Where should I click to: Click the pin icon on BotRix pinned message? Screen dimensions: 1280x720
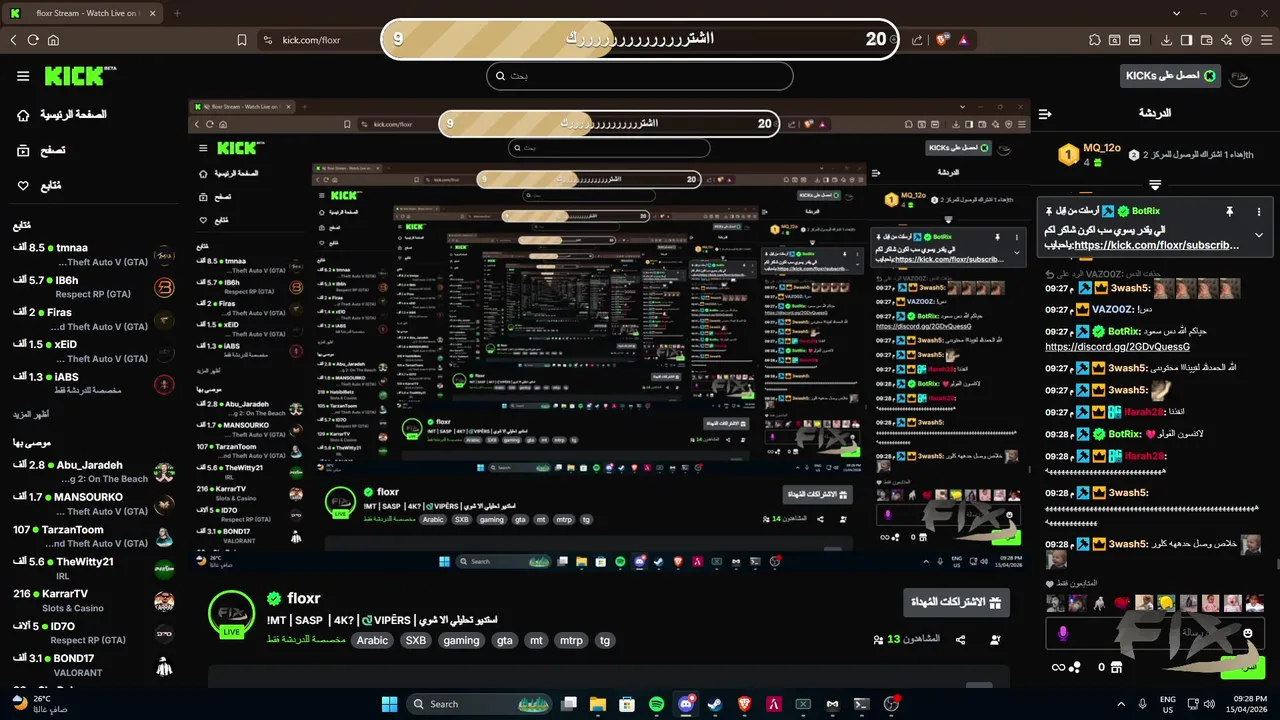click(x=1229, y=212)
